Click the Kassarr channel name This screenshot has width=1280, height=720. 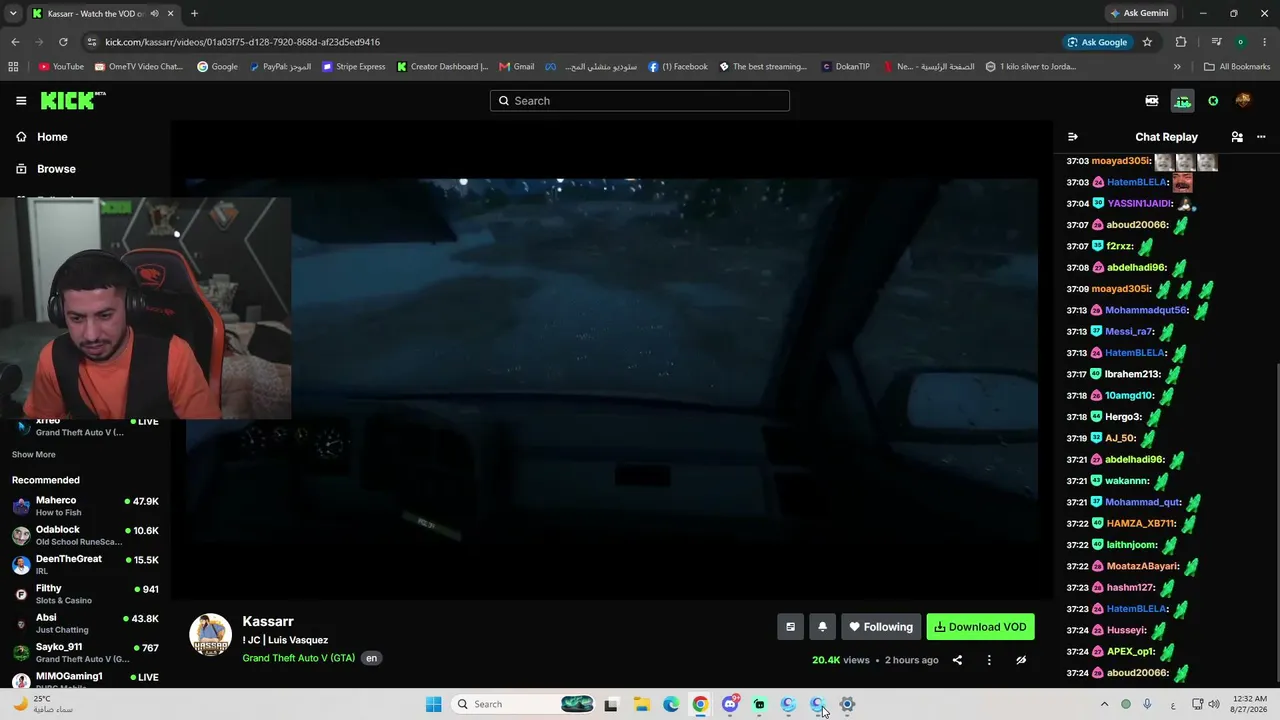point(268,621)
